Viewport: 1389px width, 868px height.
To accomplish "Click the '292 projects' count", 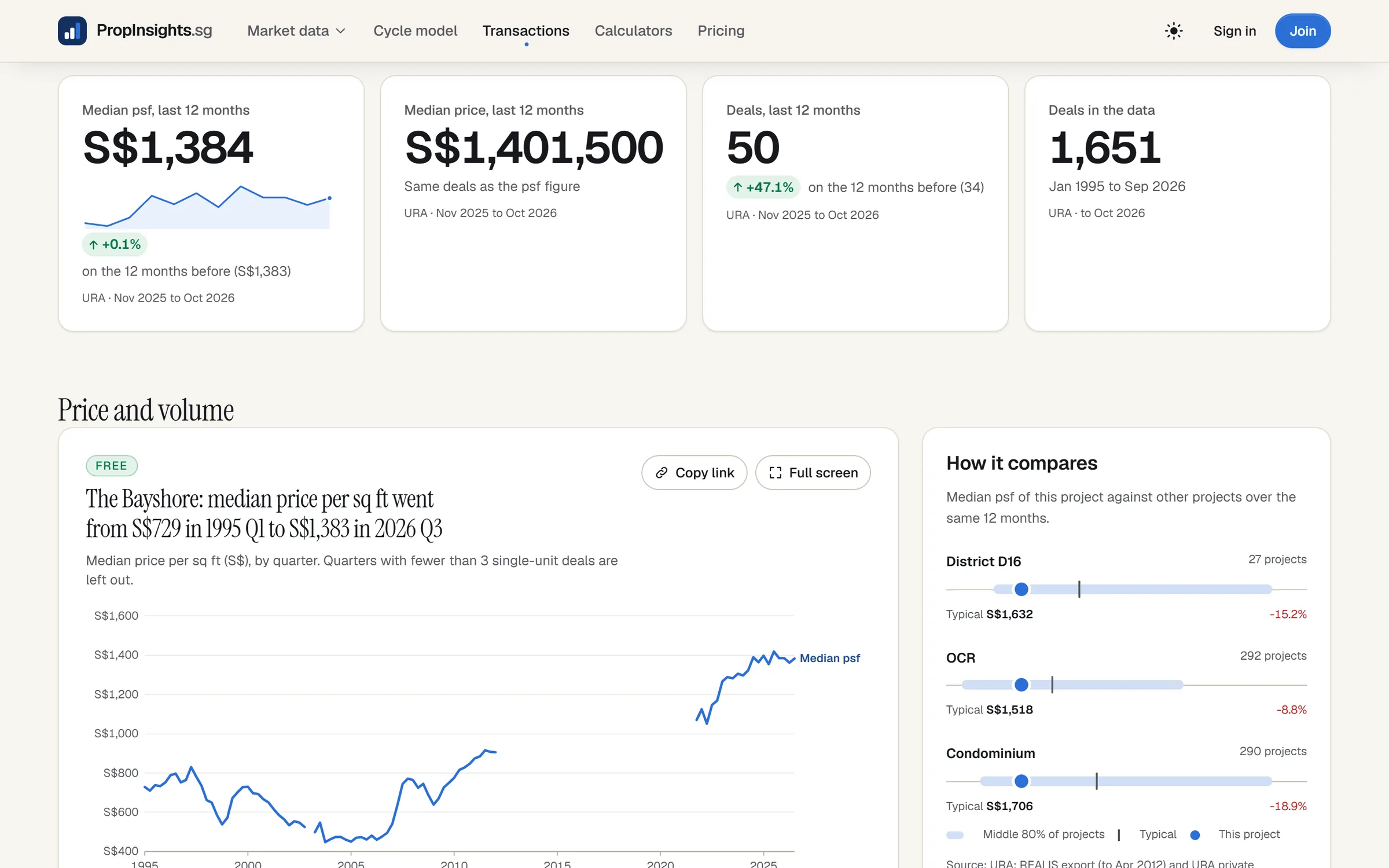I will [1273, 656].
